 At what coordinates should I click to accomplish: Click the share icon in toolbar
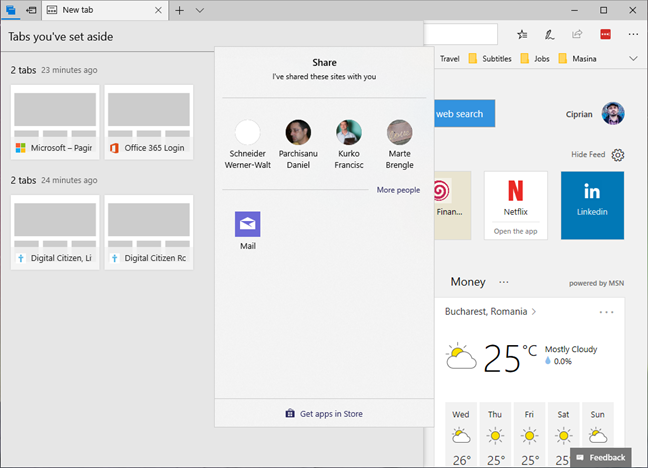(577, 34)
